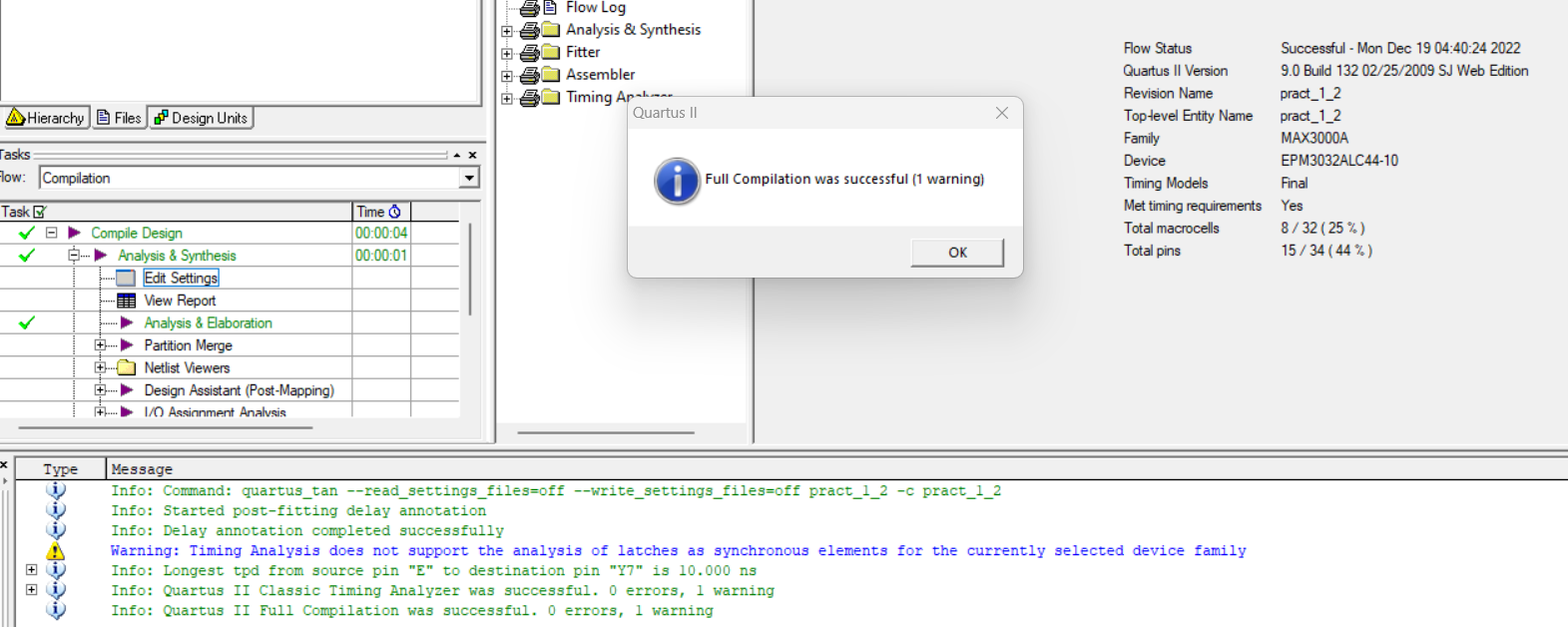This screenshot has height=627, width=1568.
Task: Expand the Partition Merge task
Action: [100, 345]
